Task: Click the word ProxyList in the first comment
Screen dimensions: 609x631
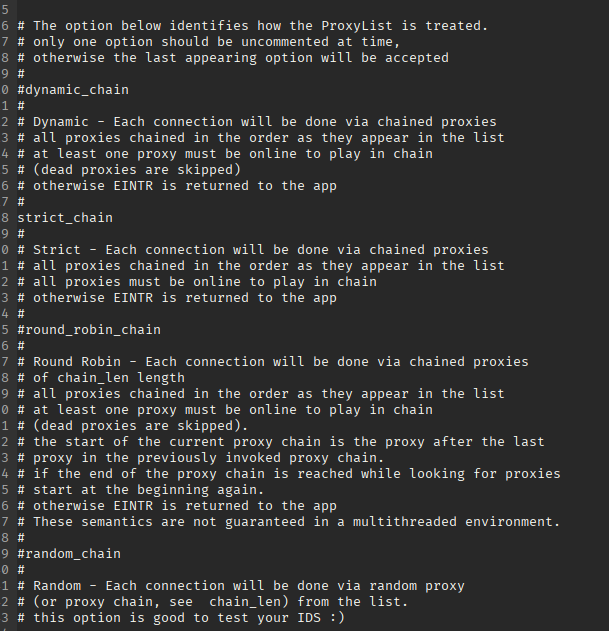Action: click(x=357, y=26)
